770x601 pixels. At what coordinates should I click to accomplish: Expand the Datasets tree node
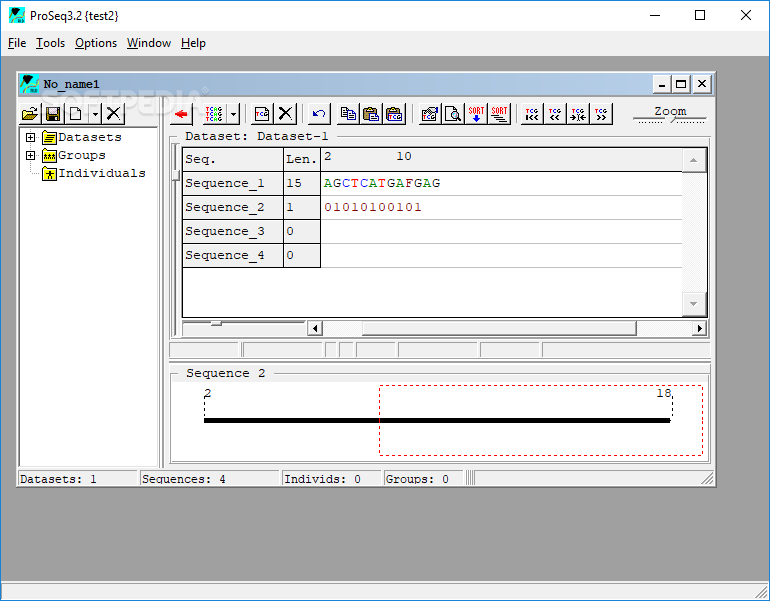pyautogui.click(x=30, y=137)
